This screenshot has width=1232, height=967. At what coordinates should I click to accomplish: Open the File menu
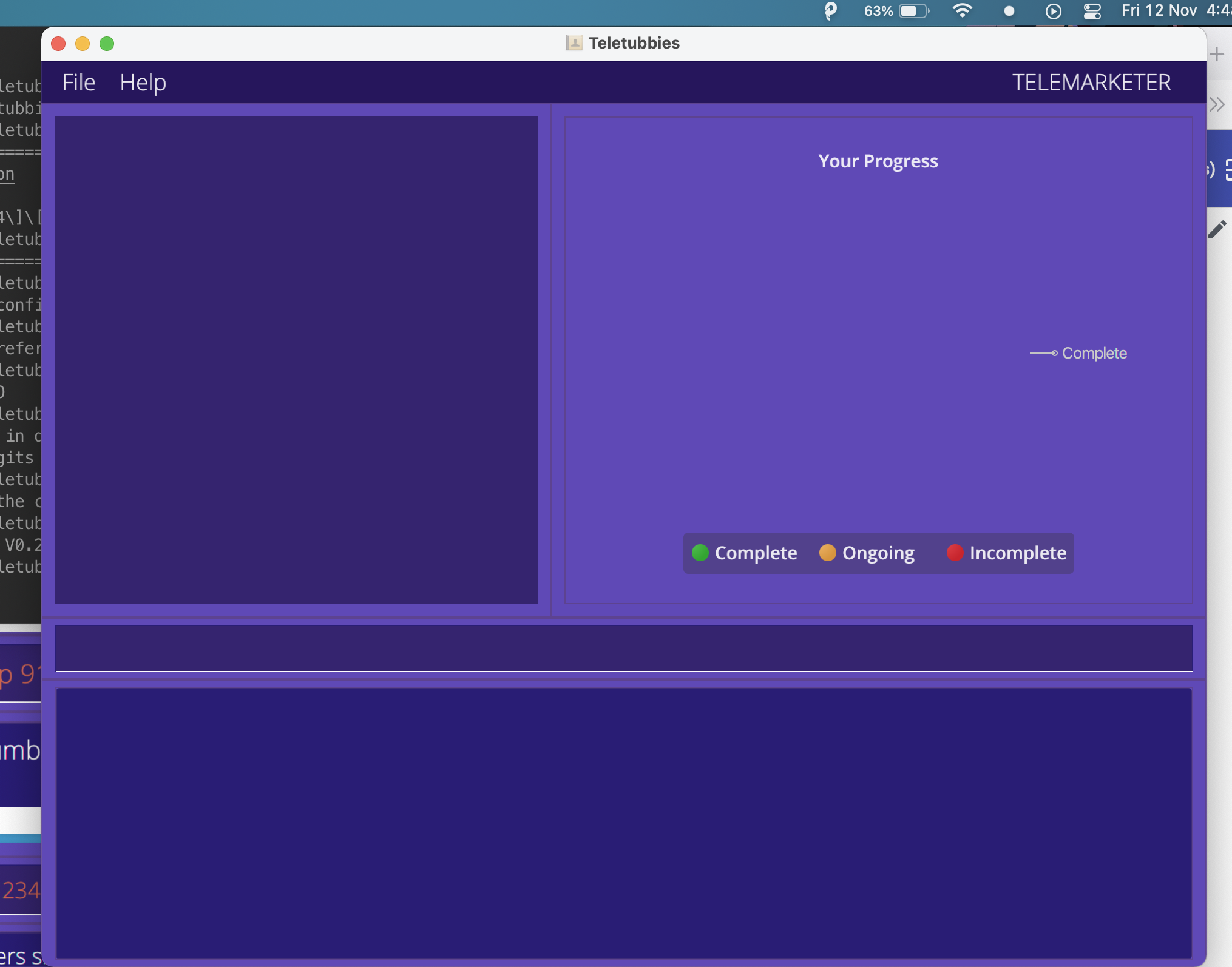[x=79, y=83]
